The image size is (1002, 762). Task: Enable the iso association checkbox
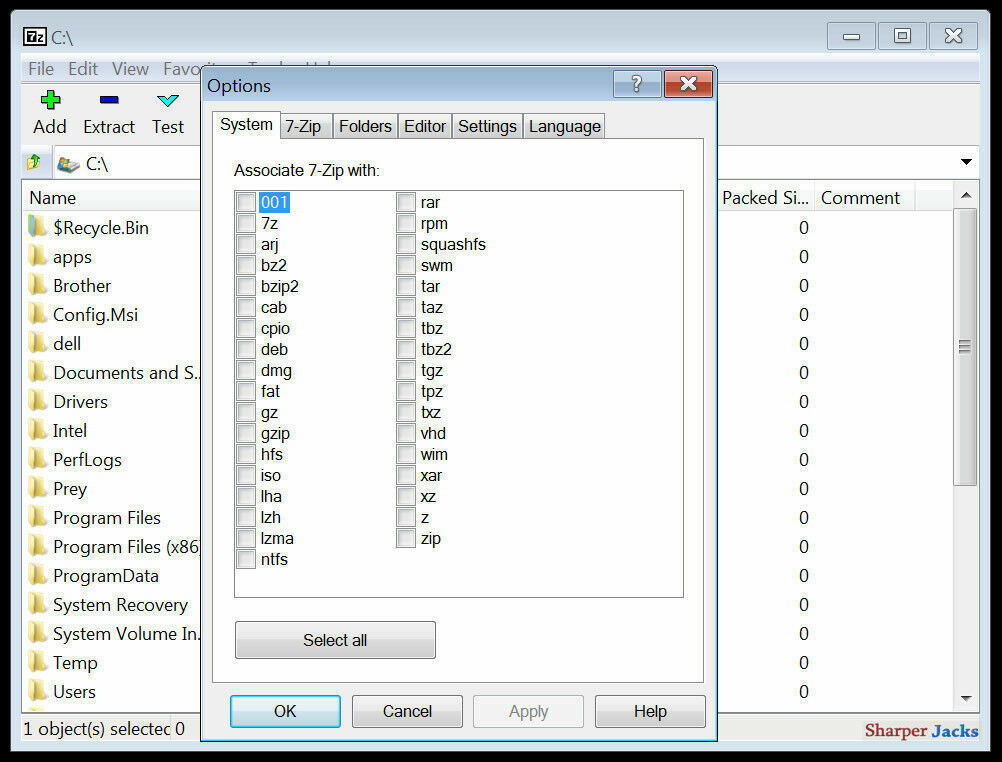(246, 475)
